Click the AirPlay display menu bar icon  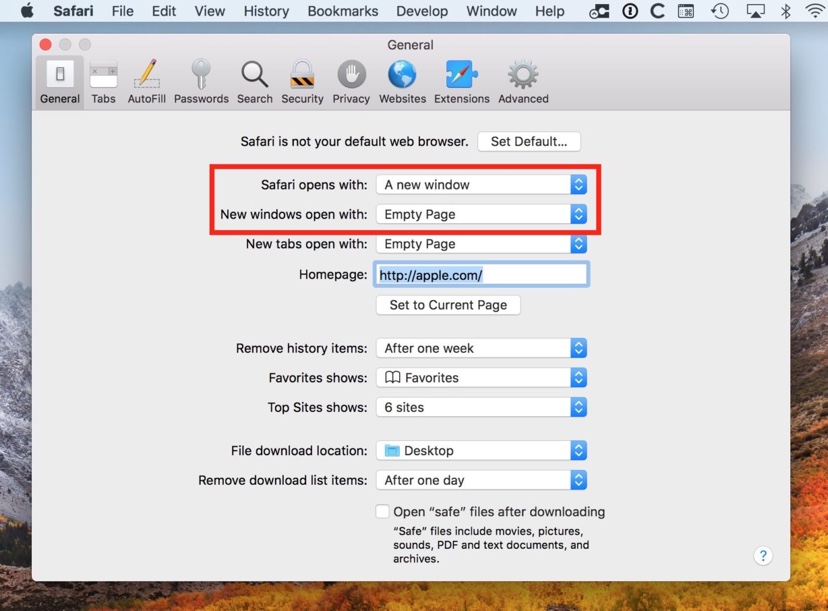755,11
